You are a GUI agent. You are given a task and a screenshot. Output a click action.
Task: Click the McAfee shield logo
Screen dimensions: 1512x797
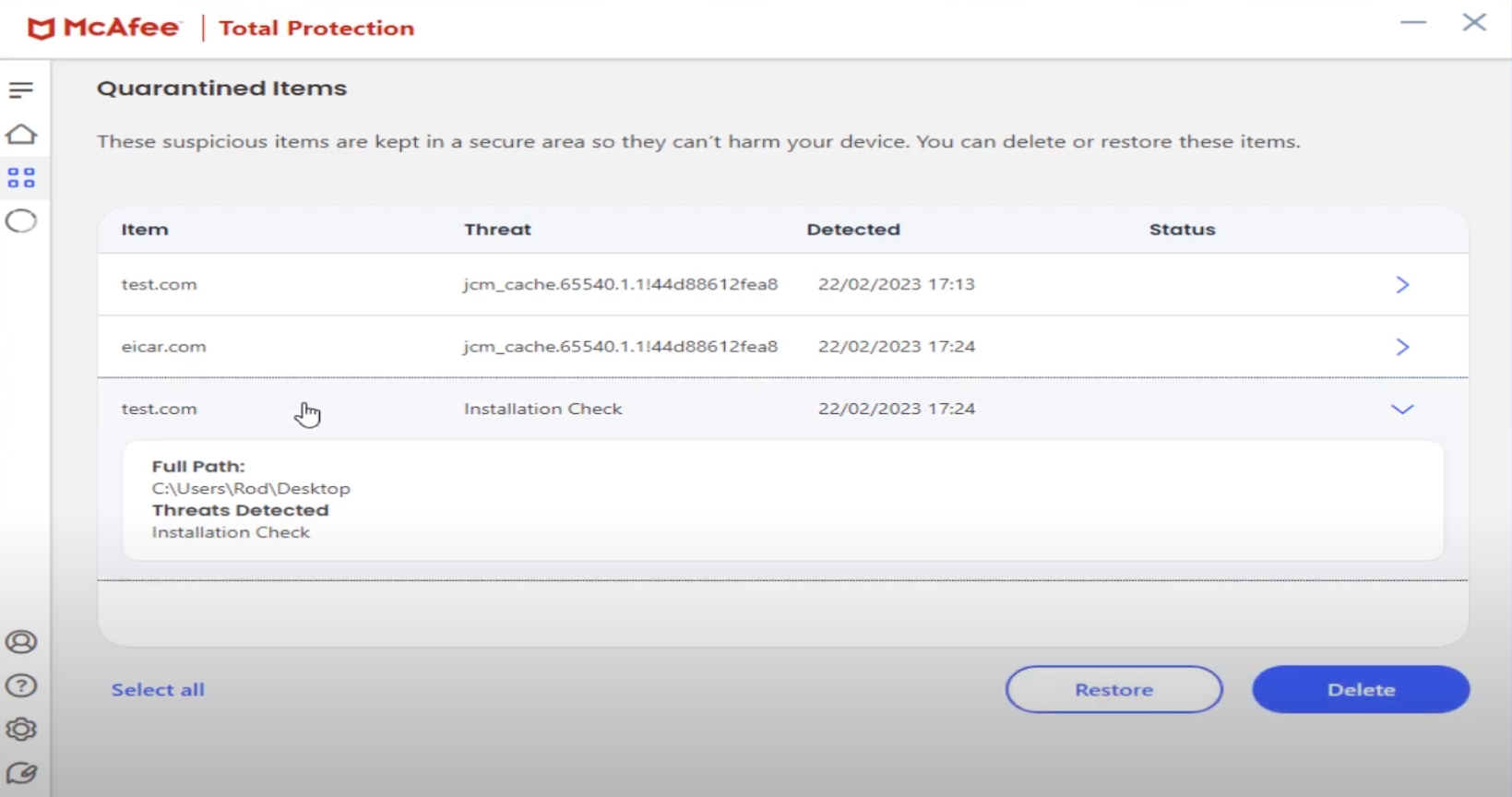41,29
